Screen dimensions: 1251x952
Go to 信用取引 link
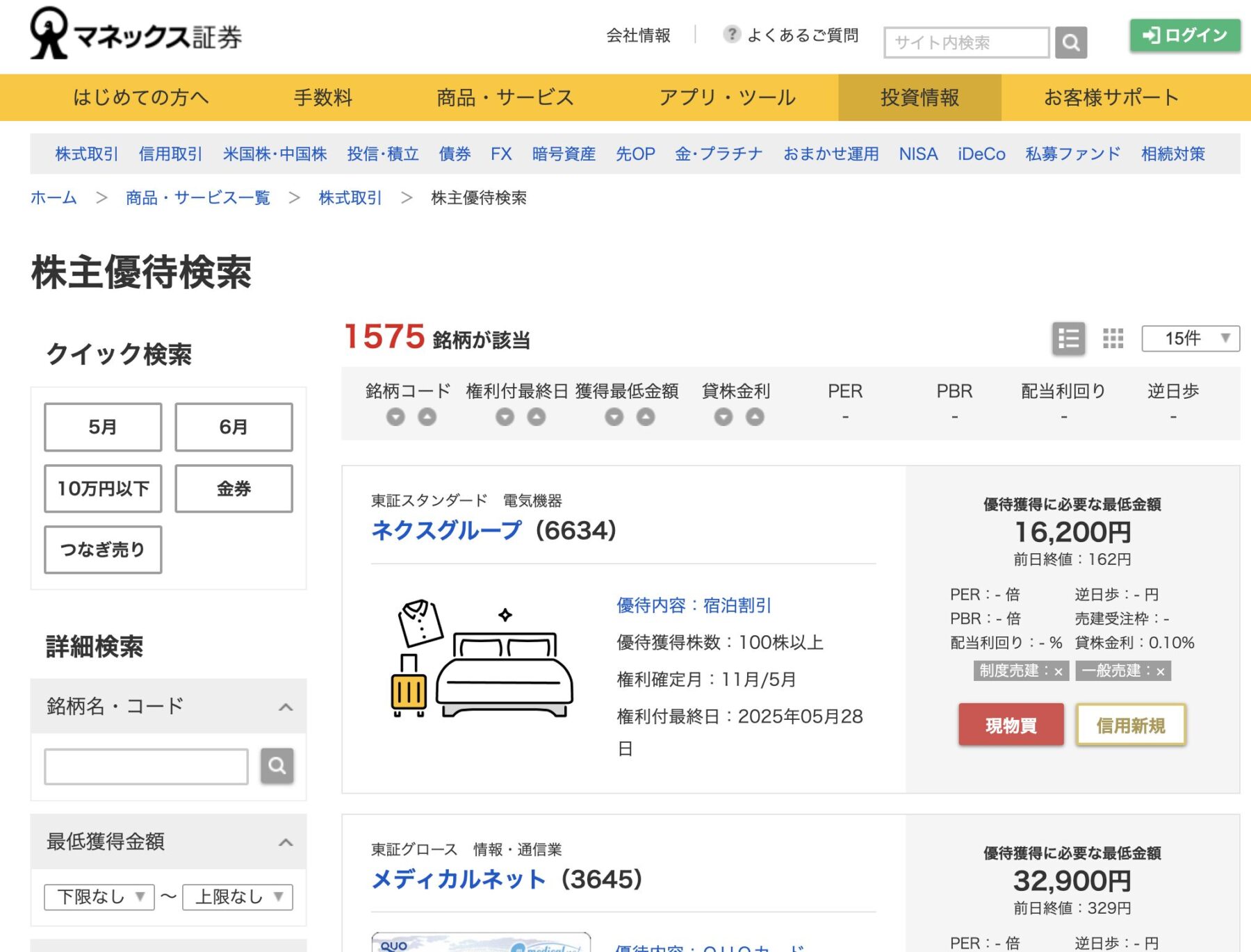170,154
